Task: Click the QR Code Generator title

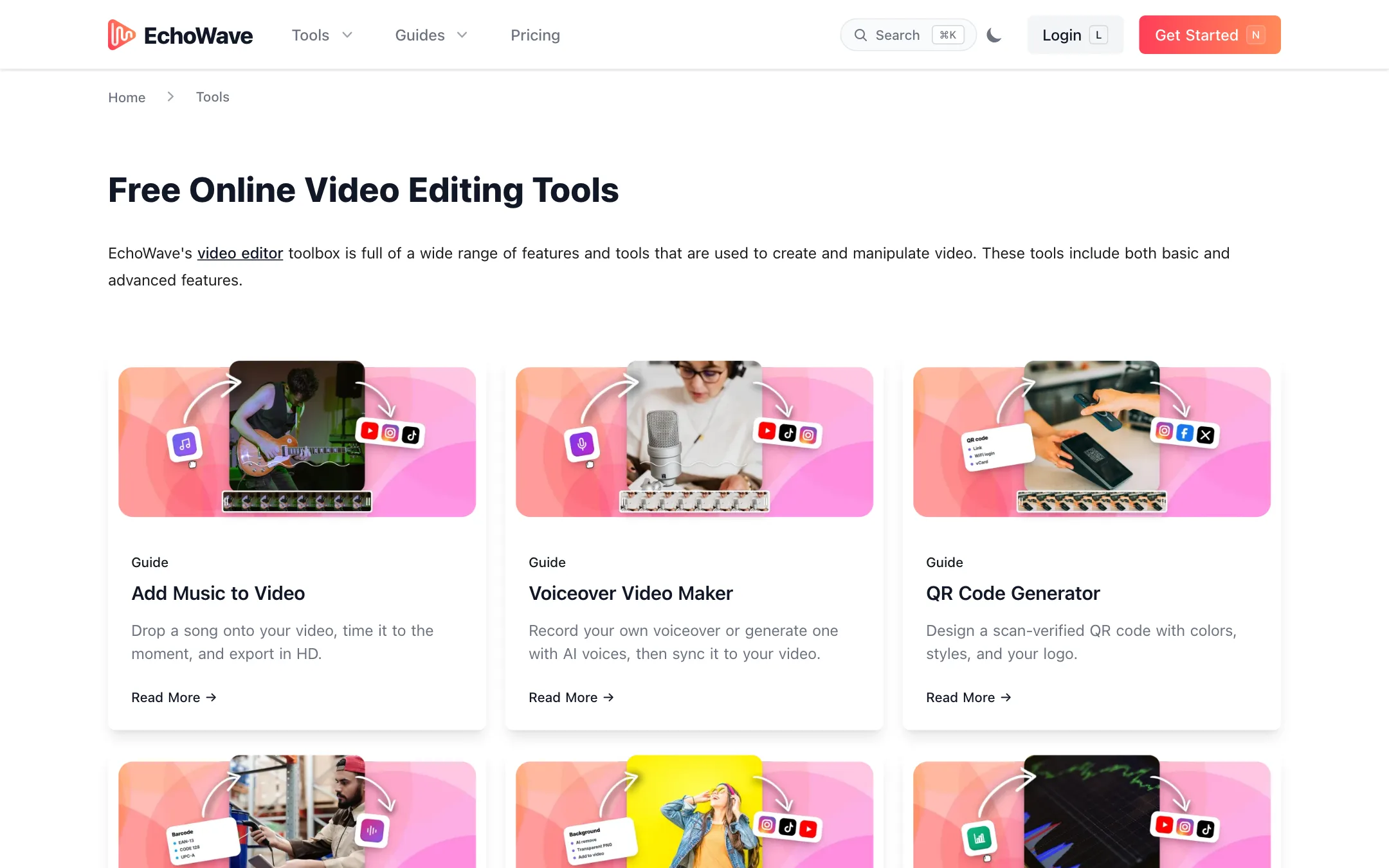Action: point(1013,593)
